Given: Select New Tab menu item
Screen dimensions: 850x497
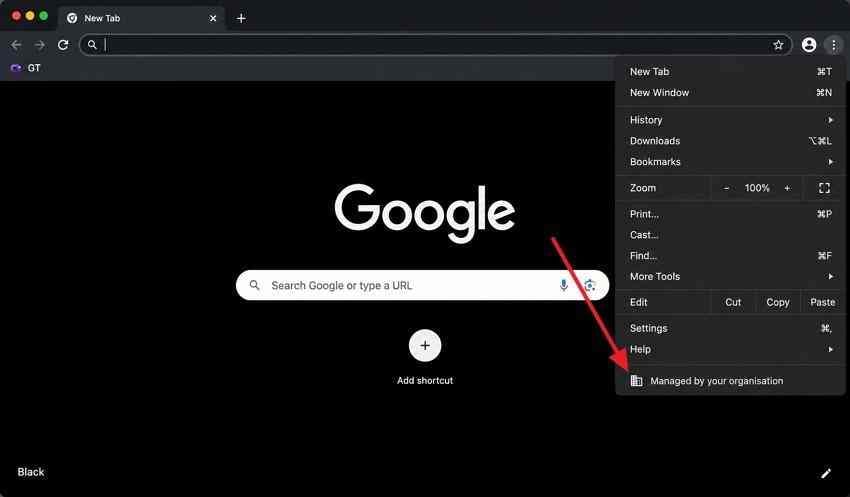Looking at the screenshot, I should pyautogui.click(x=730, y=72).
